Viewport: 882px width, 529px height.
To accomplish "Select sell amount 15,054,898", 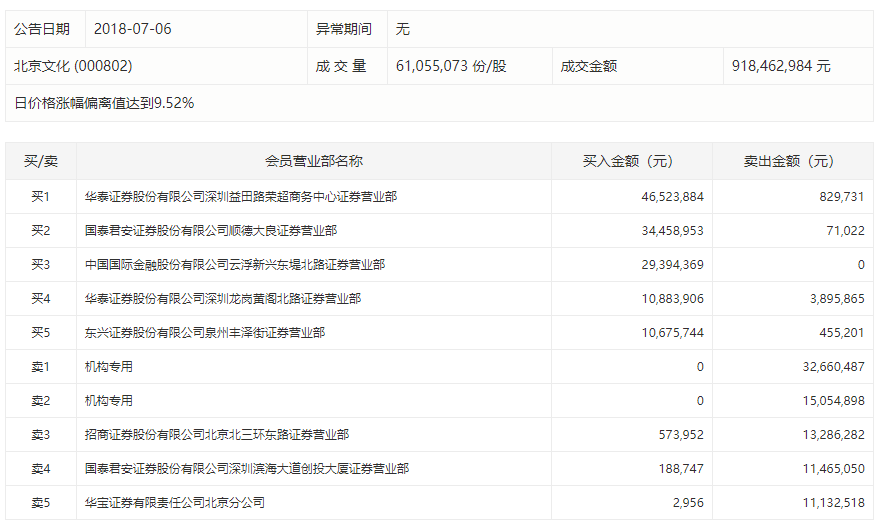I will 834,401.
